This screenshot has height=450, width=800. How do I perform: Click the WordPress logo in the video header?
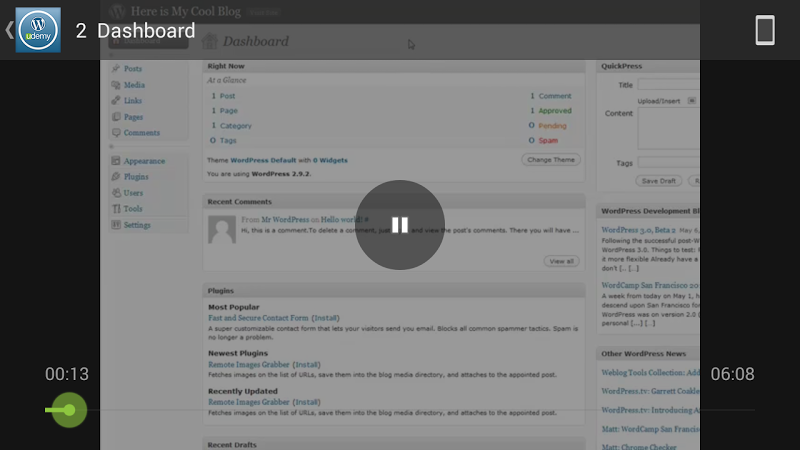(117, 11)
